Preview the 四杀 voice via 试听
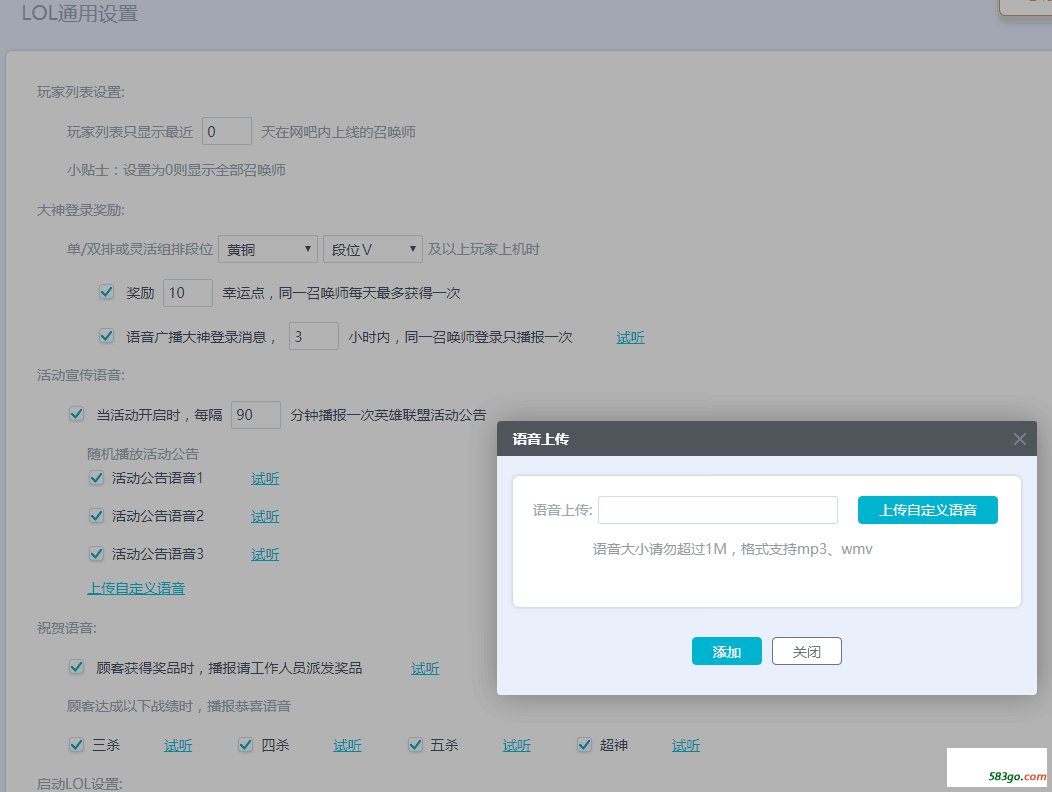The image size is (1052, 792). coord(347,746)
